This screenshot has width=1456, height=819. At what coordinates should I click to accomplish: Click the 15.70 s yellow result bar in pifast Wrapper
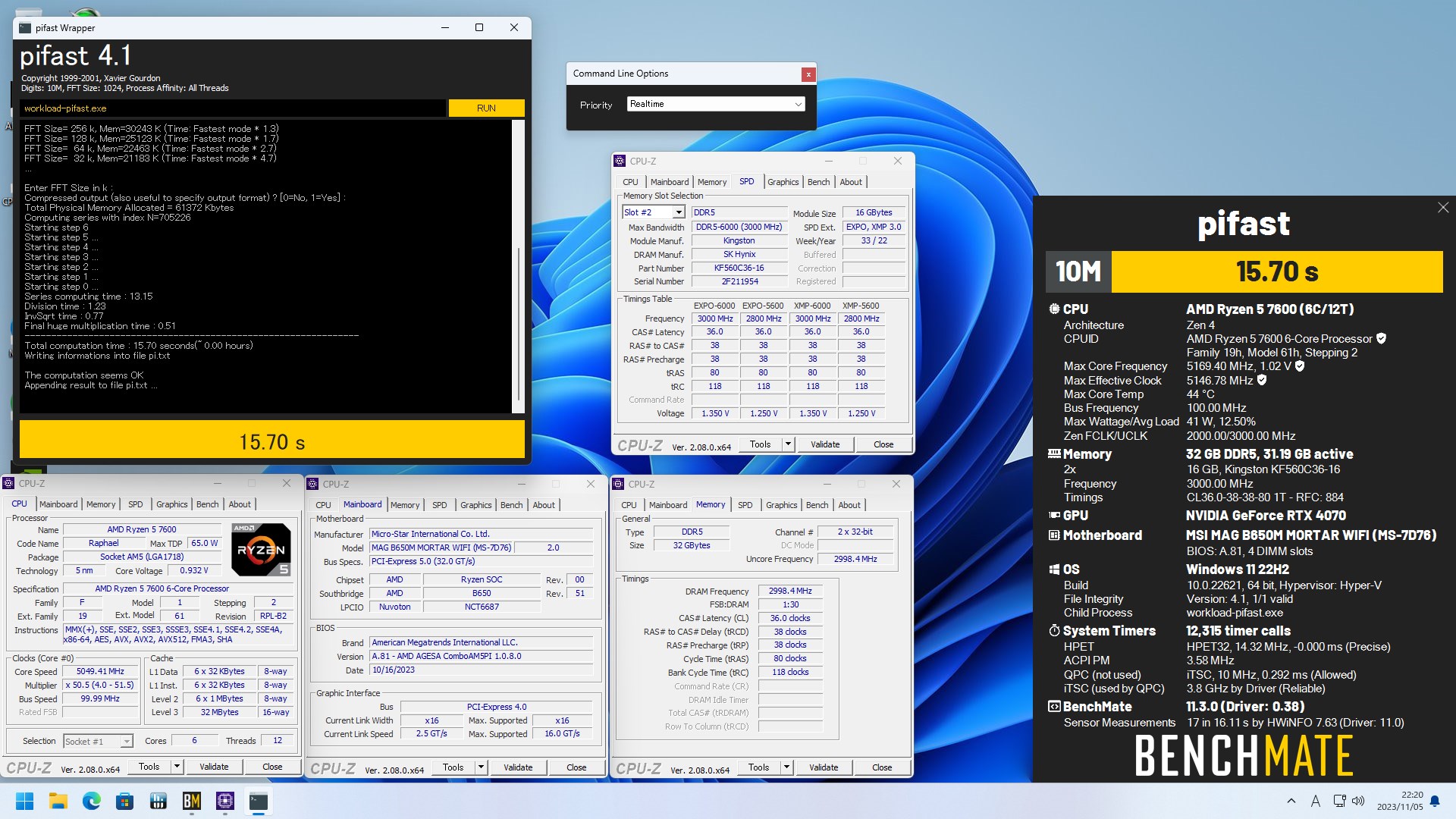pos(271,440)
